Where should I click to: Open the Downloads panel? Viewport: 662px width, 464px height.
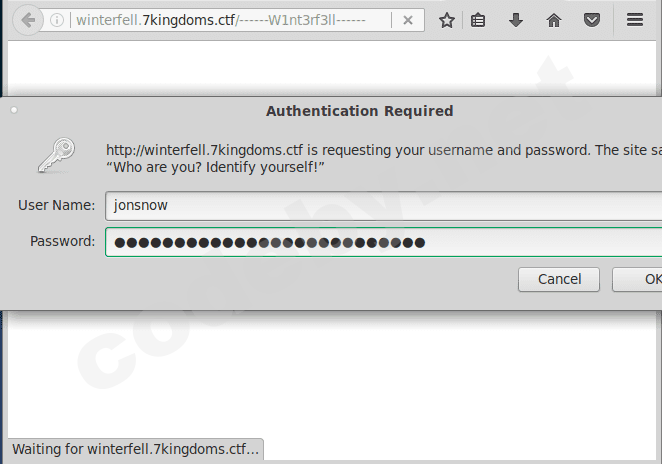click(516, 20)
